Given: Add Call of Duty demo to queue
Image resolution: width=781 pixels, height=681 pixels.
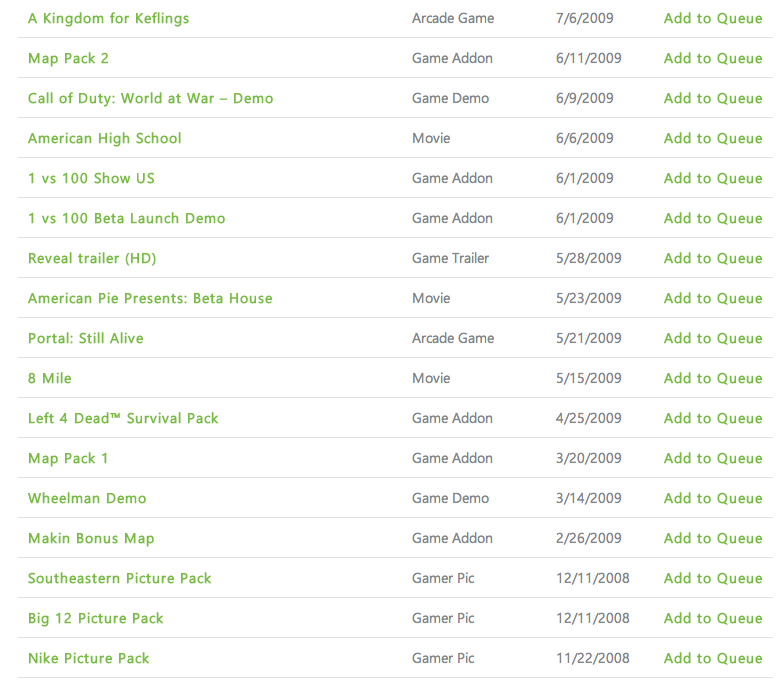Looking at the screenshot, I should (x=713, y=98).
